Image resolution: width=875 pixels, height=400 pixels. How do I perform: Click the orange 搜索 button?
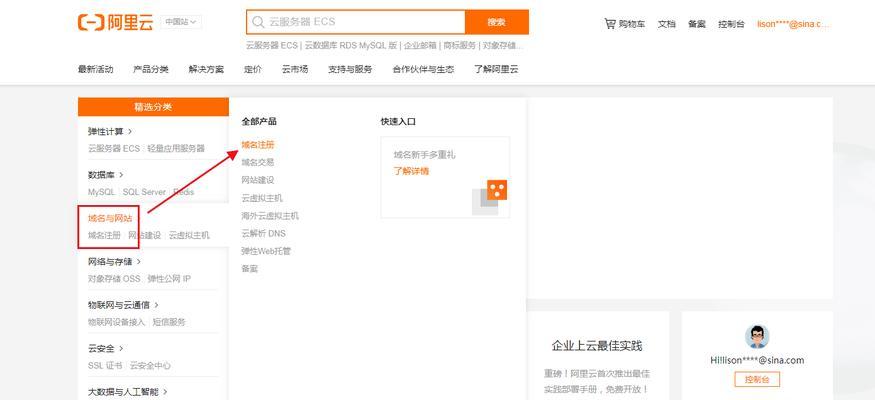pyautogui.click(x=497, y=22)
